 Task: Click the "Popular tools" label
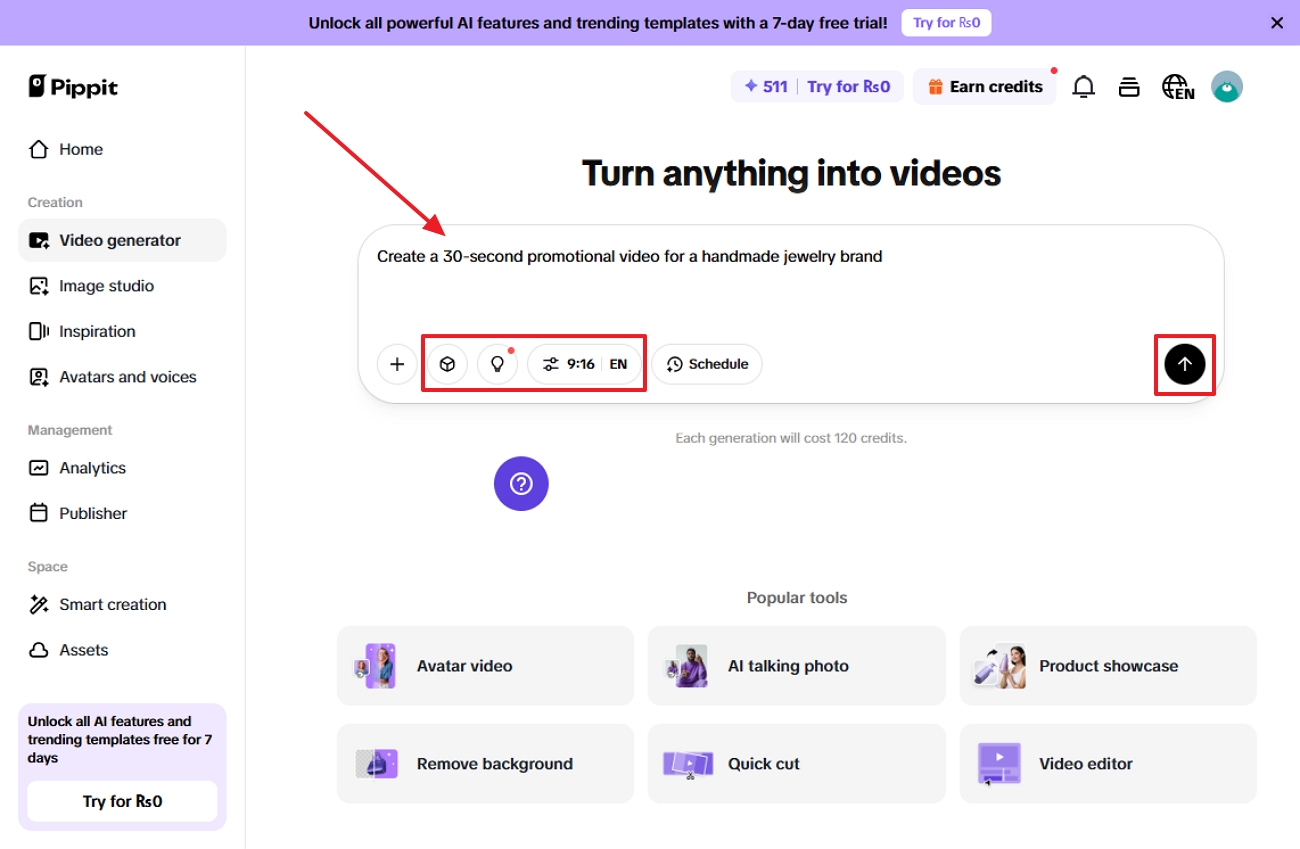coord(797,598)
